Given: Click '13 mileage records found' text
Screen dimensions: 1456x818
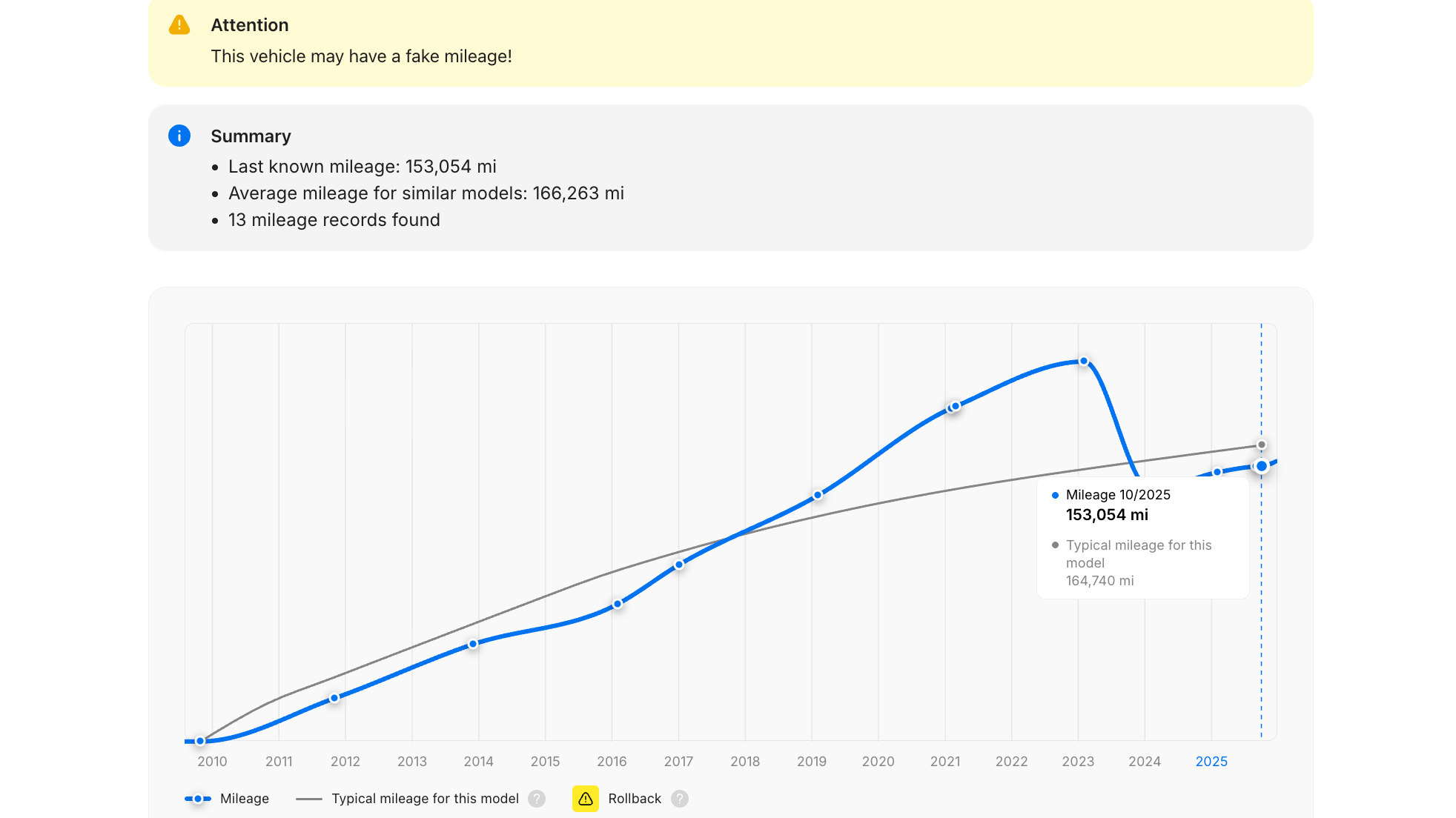Looking at the screenshot, I should coord(334,220).
